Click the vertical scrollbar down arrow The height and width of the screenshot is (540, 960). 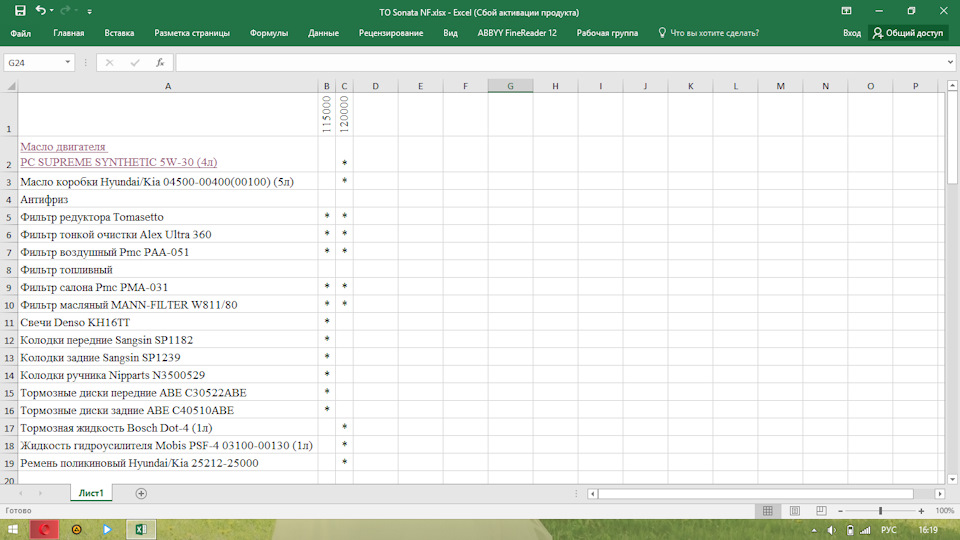click(952, 479)
